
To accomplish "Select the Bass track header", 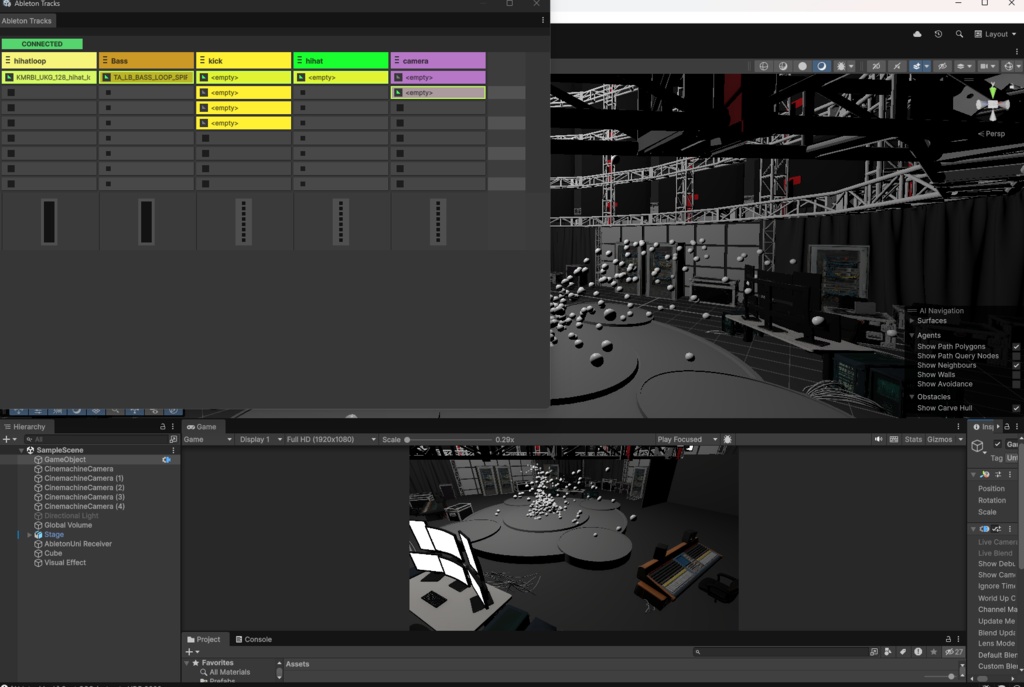I will (146, 61).
